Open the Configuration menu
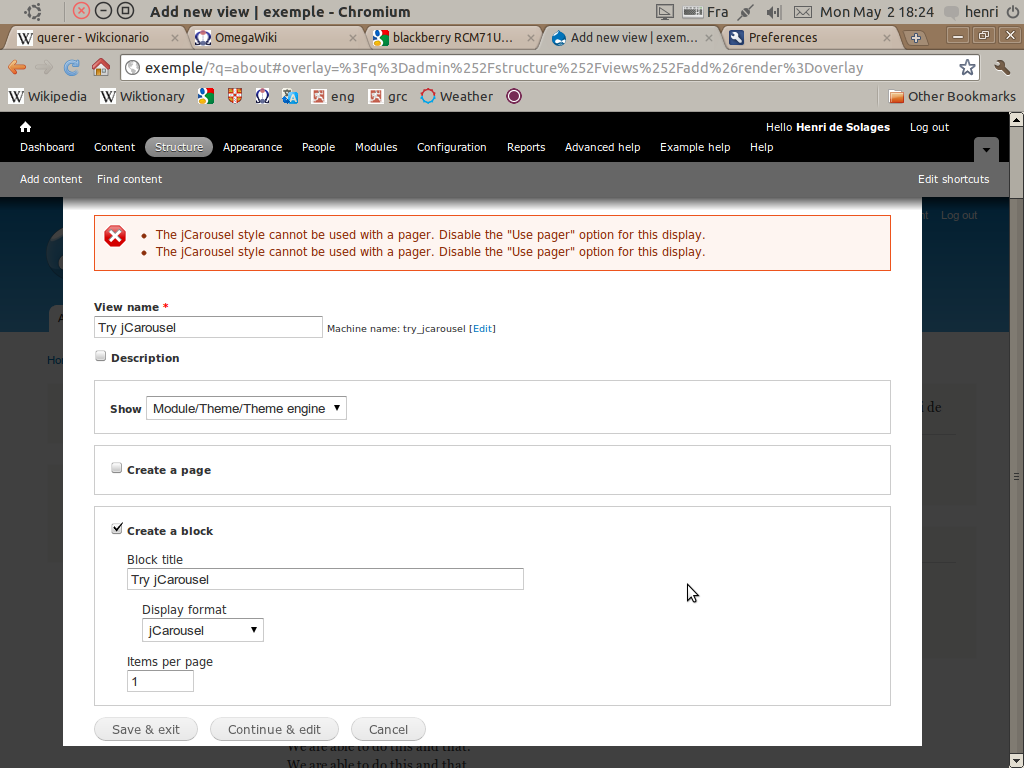This screenshot has height=768, width=1024. click(452, 147)
